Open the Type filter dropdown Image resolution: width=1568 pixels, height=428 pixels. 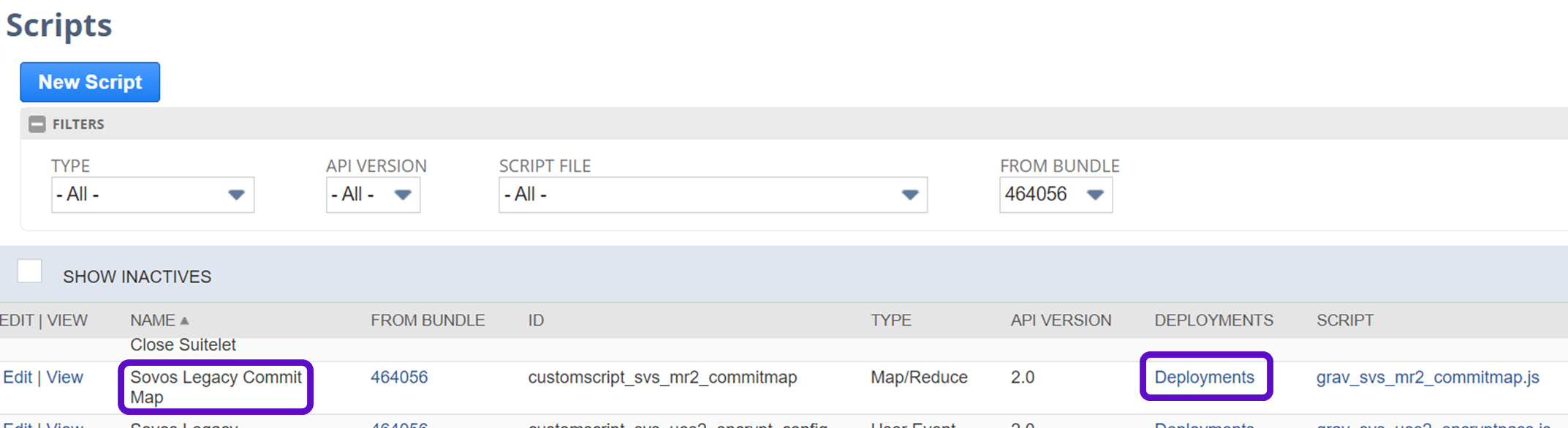[153, 195]
